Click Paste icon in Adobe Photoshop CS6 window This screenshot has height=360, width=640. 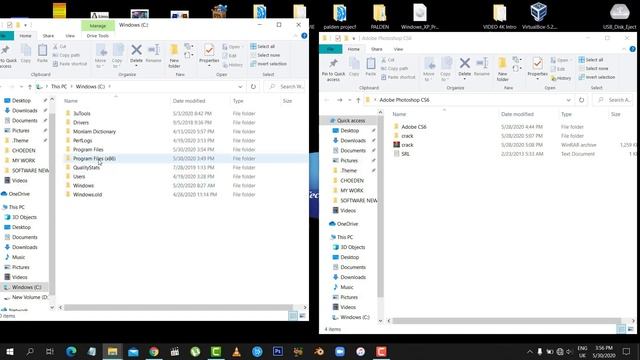[371, 64]
